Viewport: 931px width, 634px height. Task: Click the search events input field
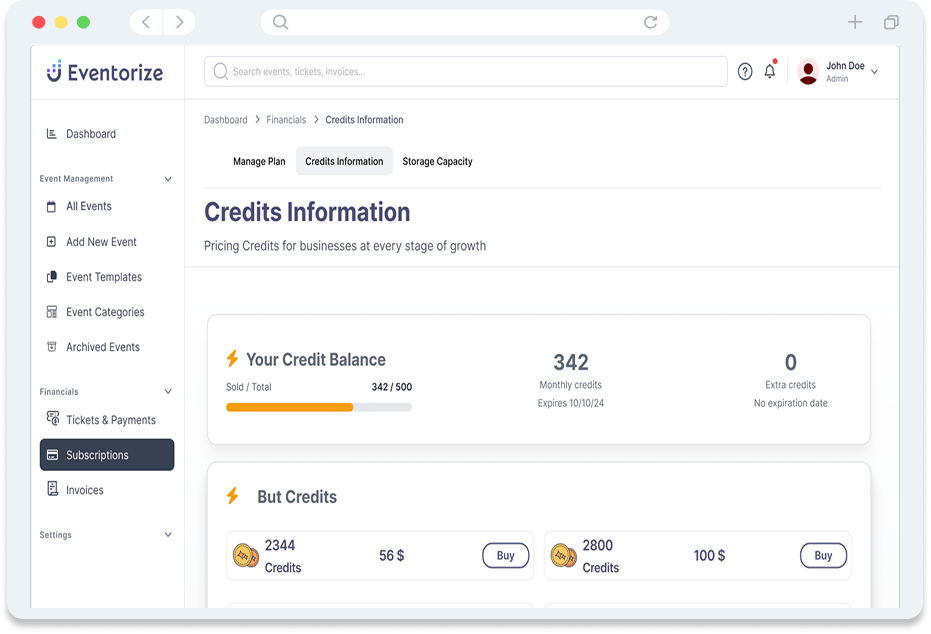[x=465, y=72]
